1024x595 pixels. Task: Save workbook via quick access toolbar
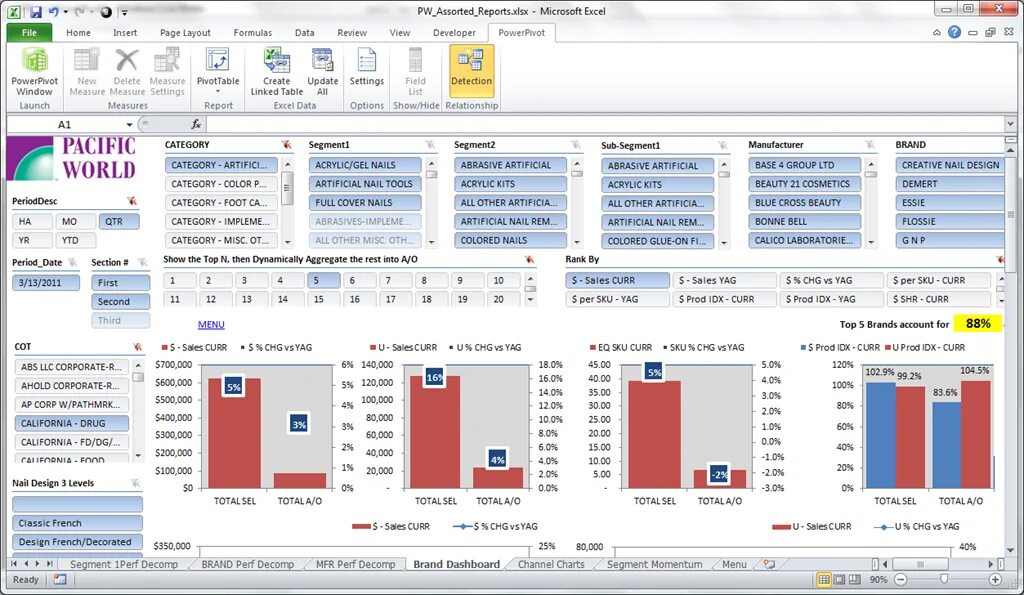[x=36, y=11]
